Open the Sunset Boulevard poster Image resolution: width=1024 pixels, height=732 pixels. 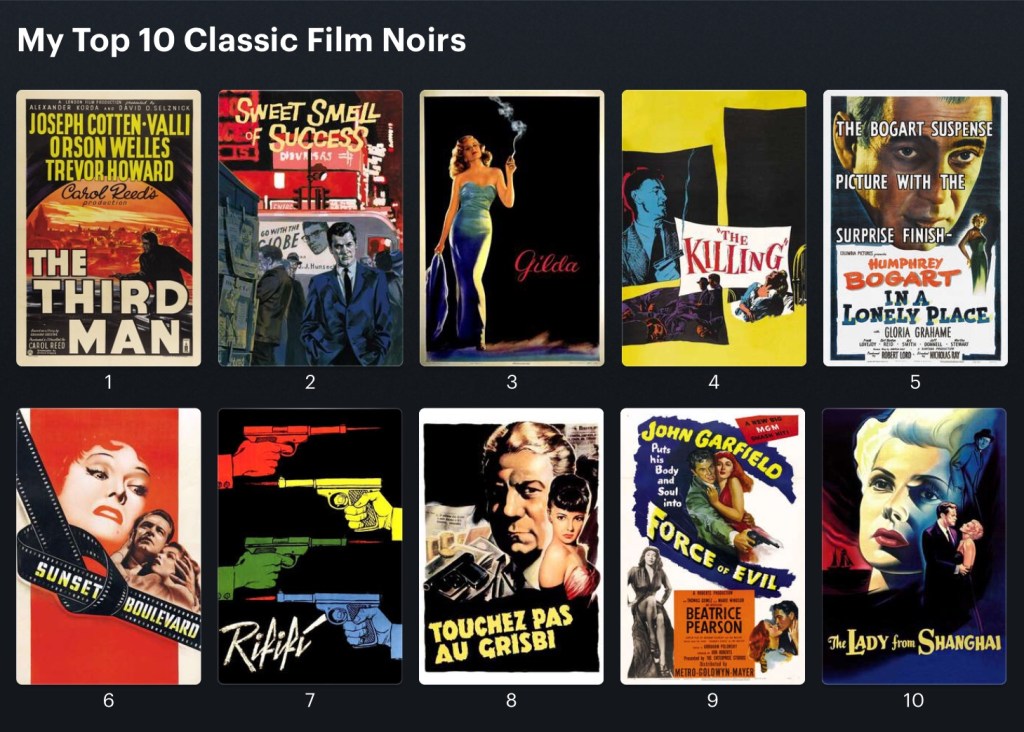(108, 547)
